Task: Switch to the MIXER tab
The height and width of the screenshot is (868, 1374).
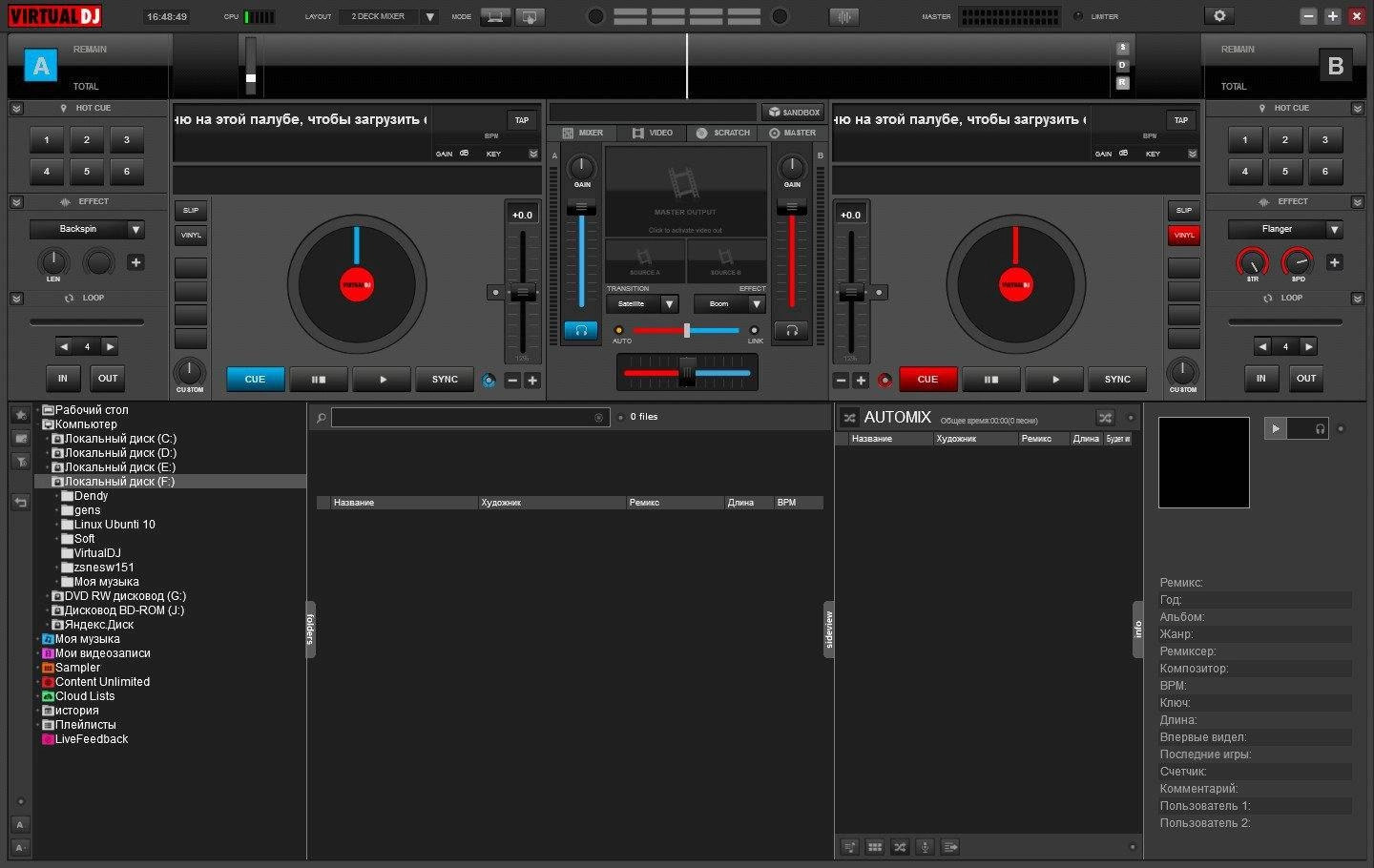Action: click(x=582, y=133)
